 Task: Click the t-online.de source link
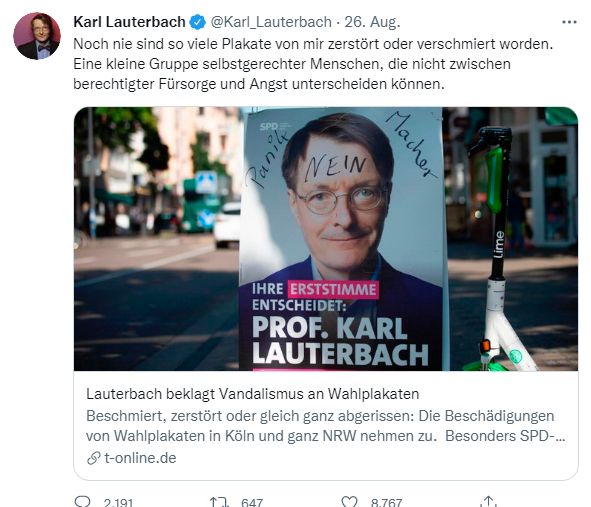click(x=140, y=458)
